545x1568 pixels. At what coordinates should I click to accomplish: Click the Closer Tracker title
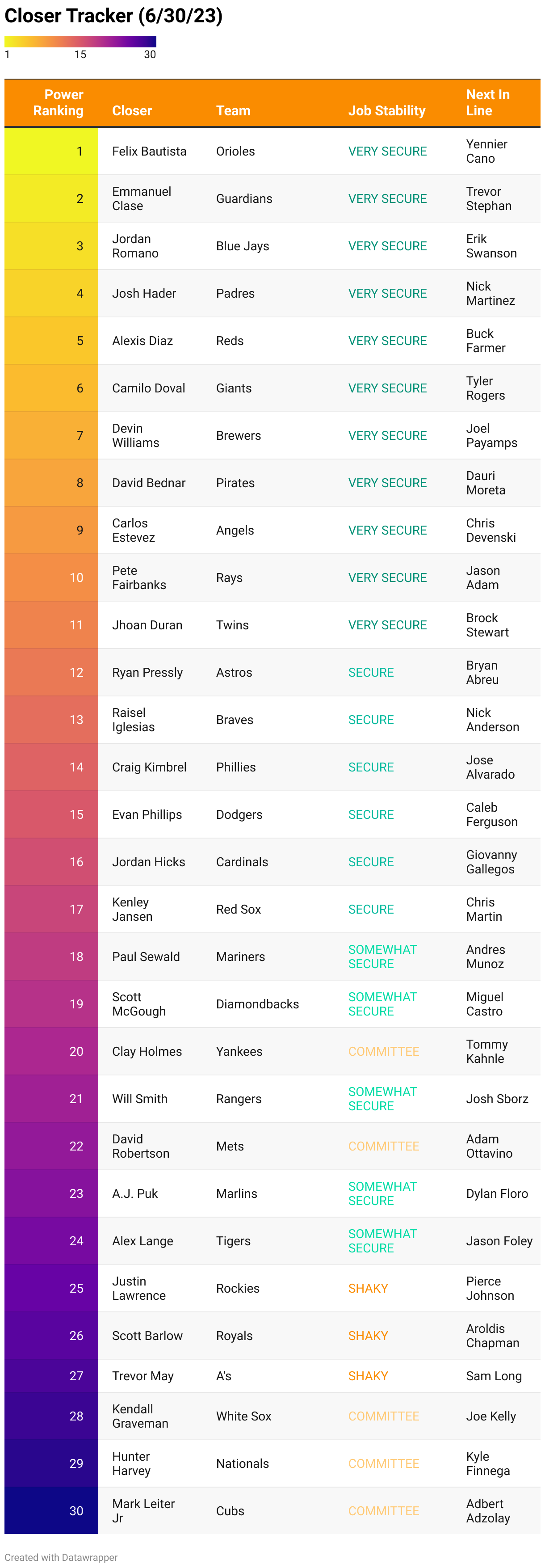114,16
